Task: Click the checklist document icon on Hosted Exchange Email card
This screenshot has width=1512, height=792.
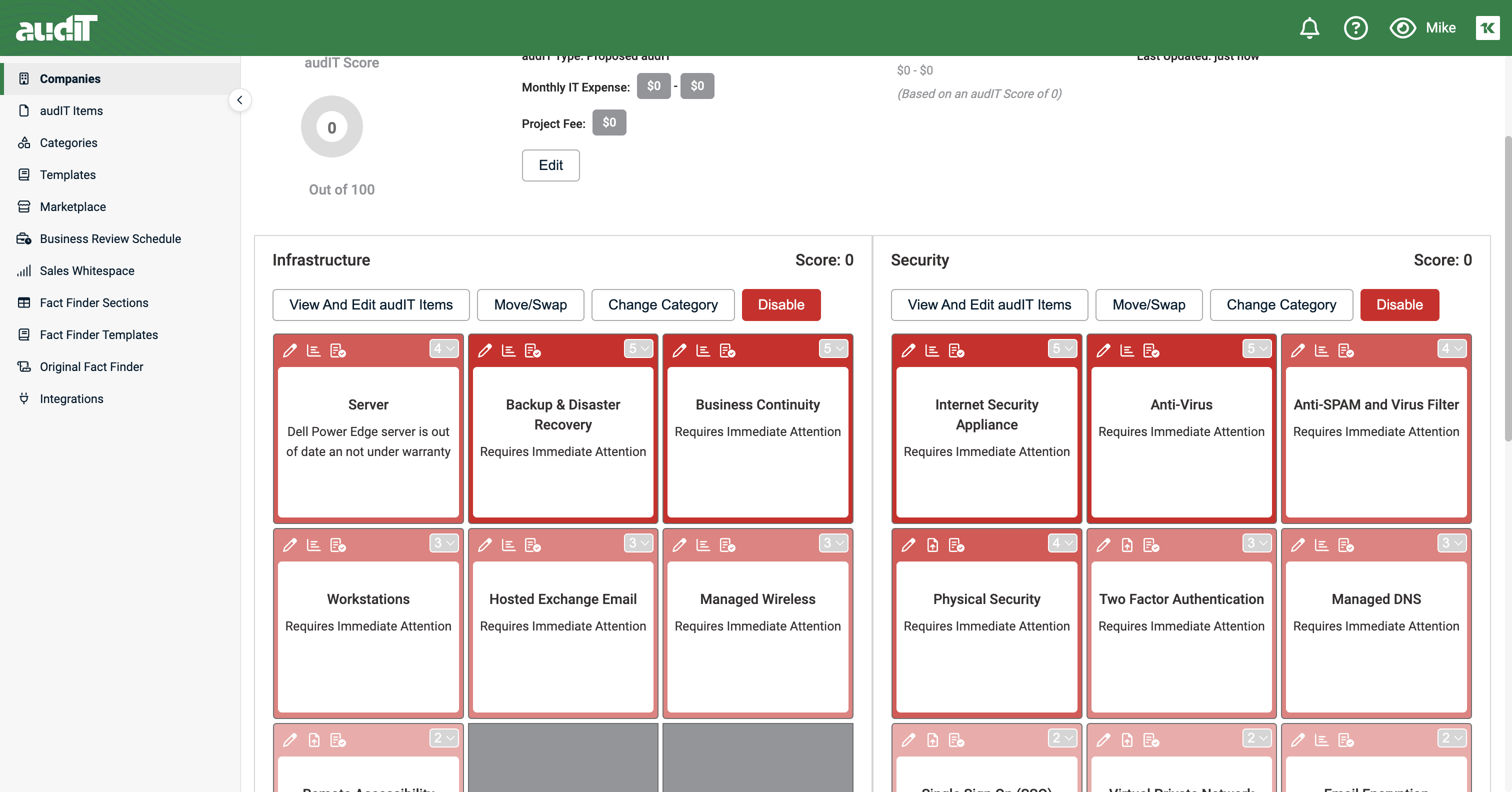Action: tap(532, 545)
